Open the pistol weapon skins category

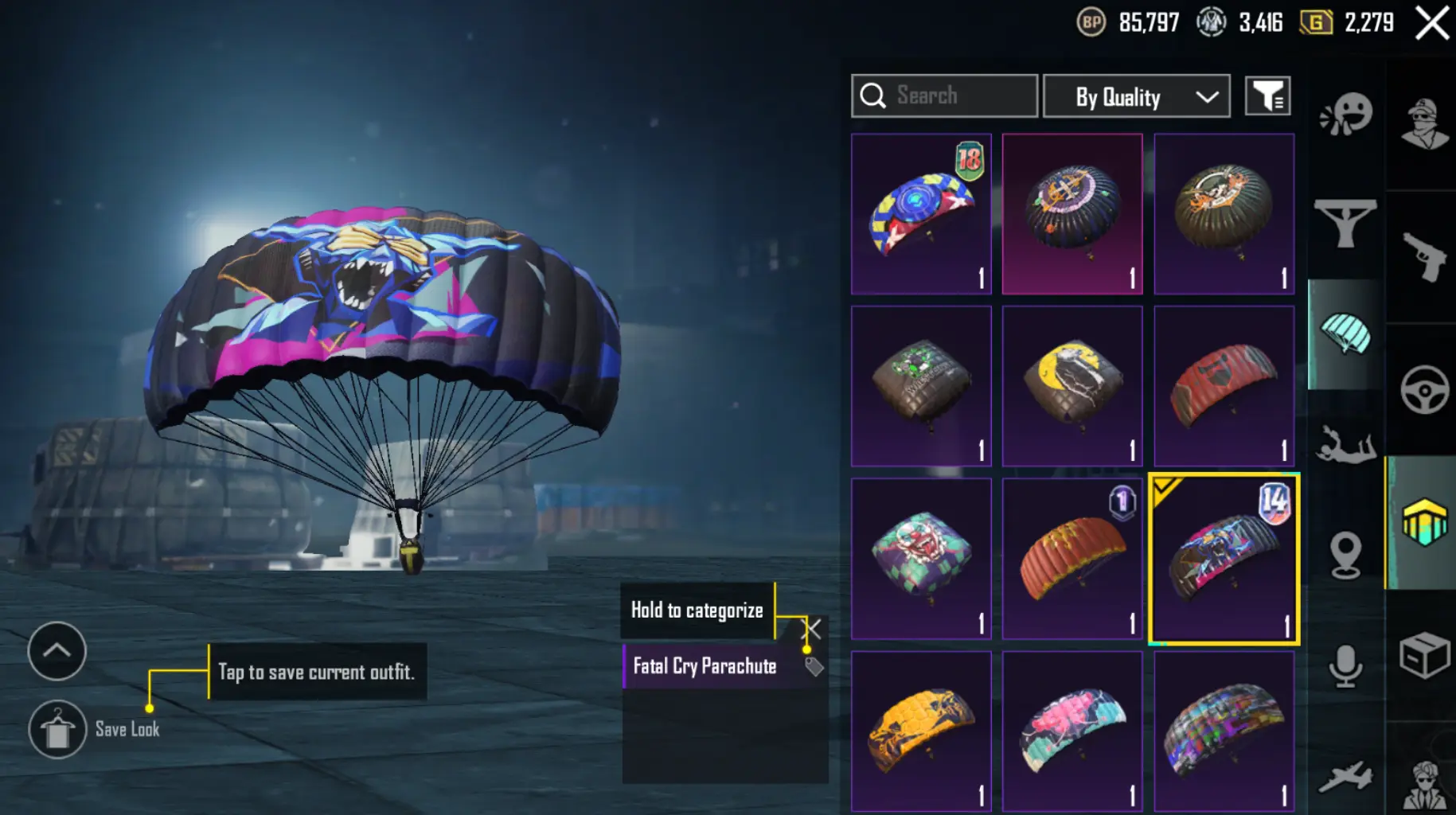coord(1424,256)
